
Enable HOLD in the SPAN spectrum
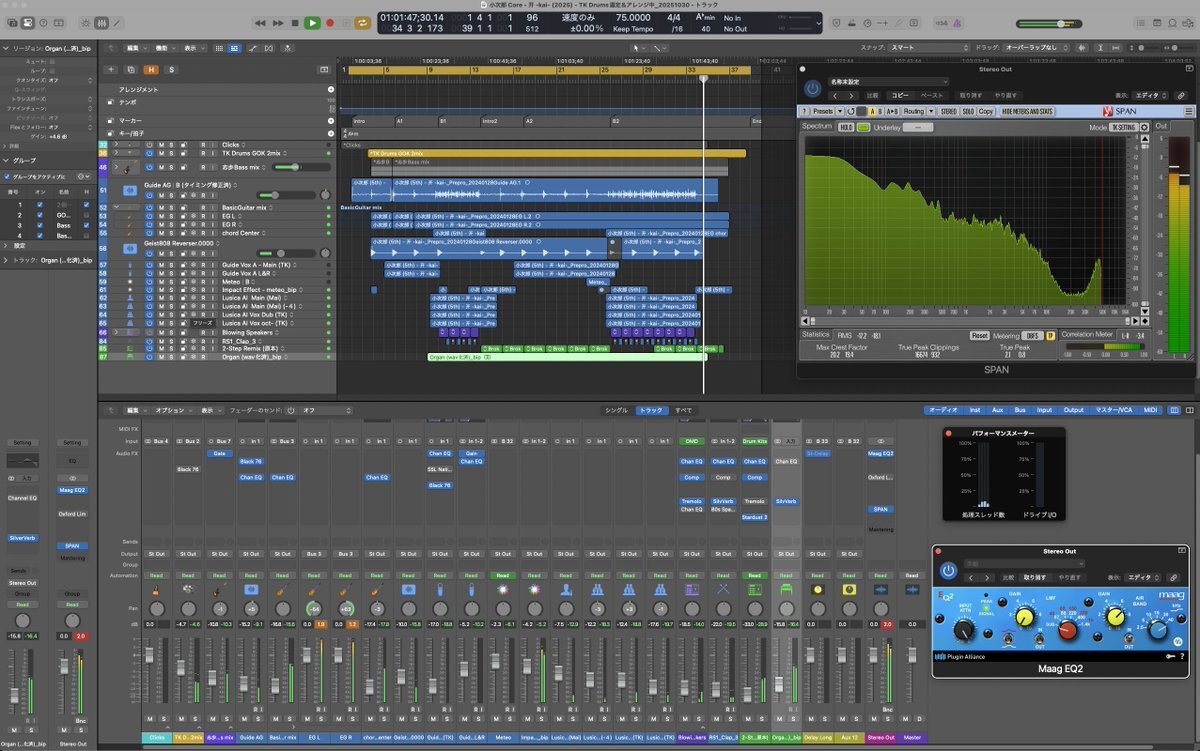[846, 127]
